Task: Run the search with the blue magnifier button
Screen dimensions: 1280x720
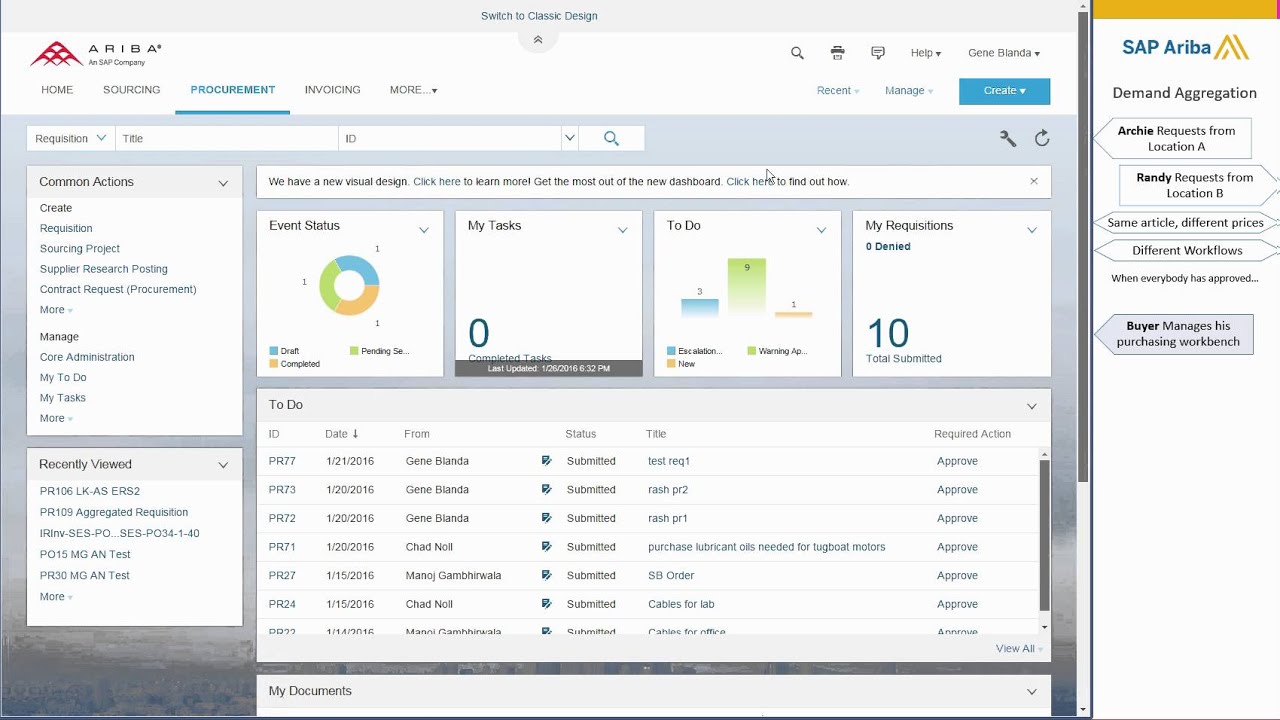Action: click(x=612, y=138)
